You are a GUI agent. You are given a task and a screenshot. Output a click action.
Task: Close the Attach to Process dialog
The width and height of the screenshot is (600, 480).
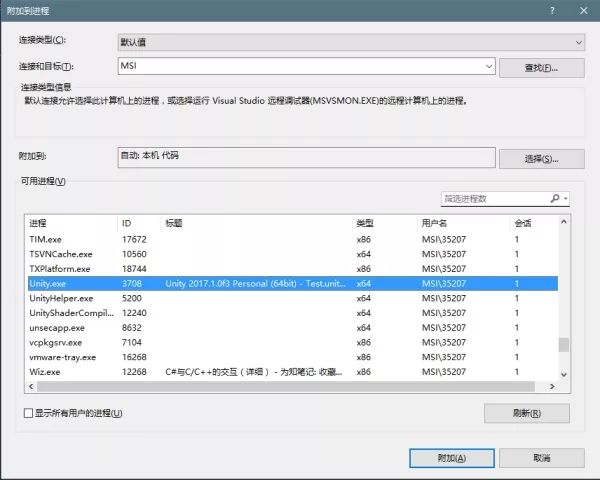click(x=584, y=11)
